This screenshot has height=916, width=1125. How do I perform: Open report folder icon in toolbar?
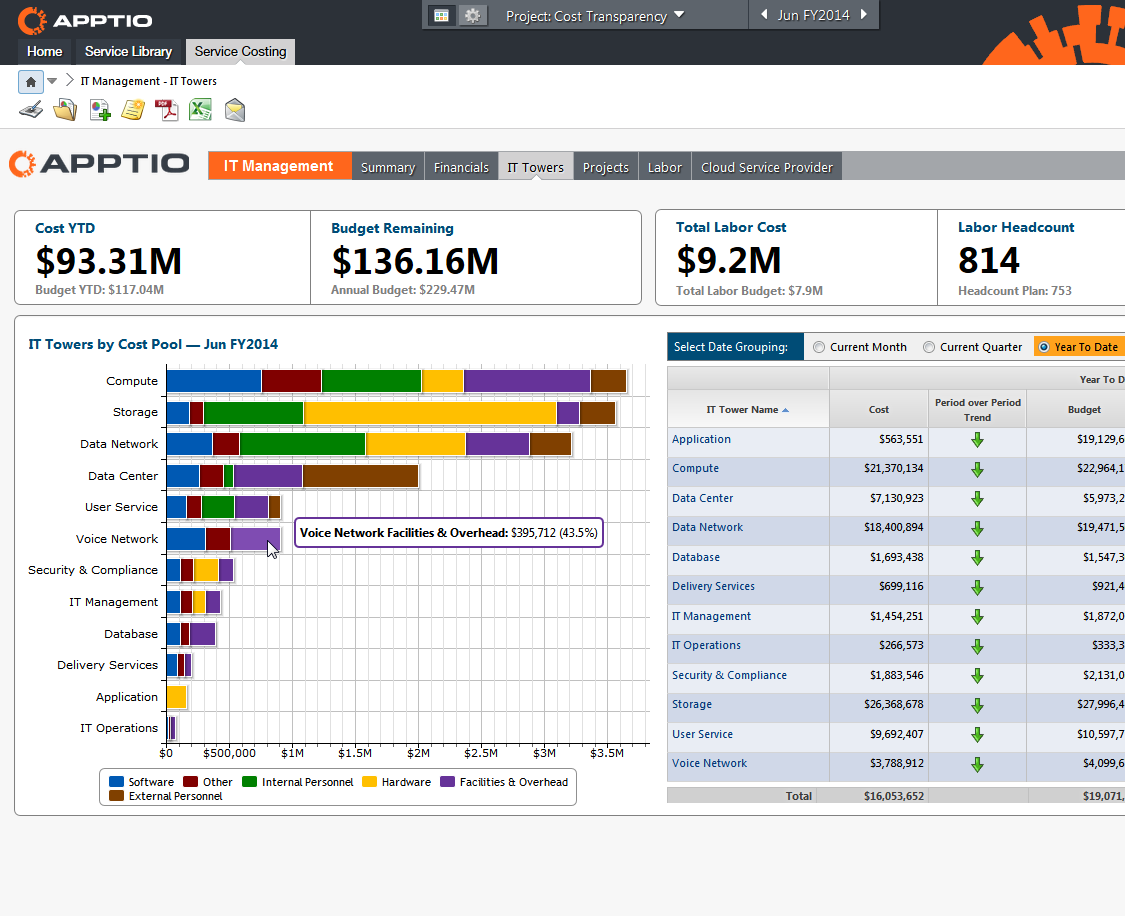[65, 110]
